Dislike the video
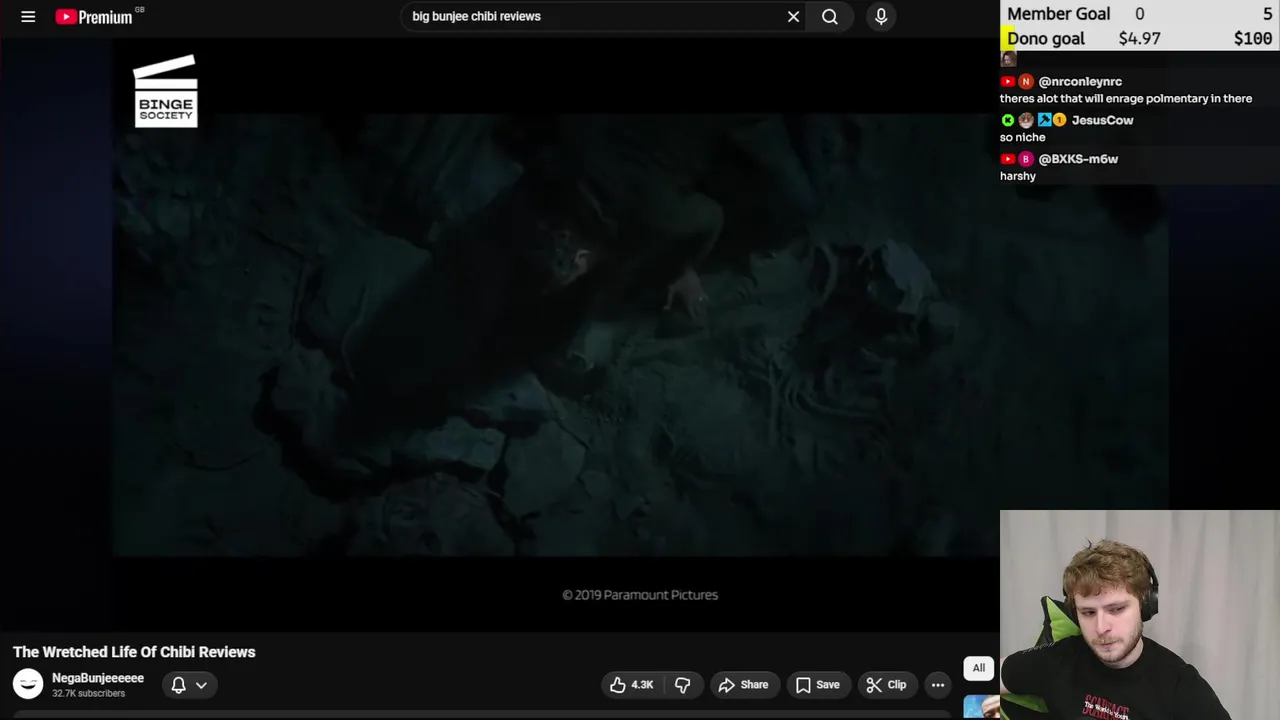The width and height of the screenshot is (1280, 720). coord(683,685)
